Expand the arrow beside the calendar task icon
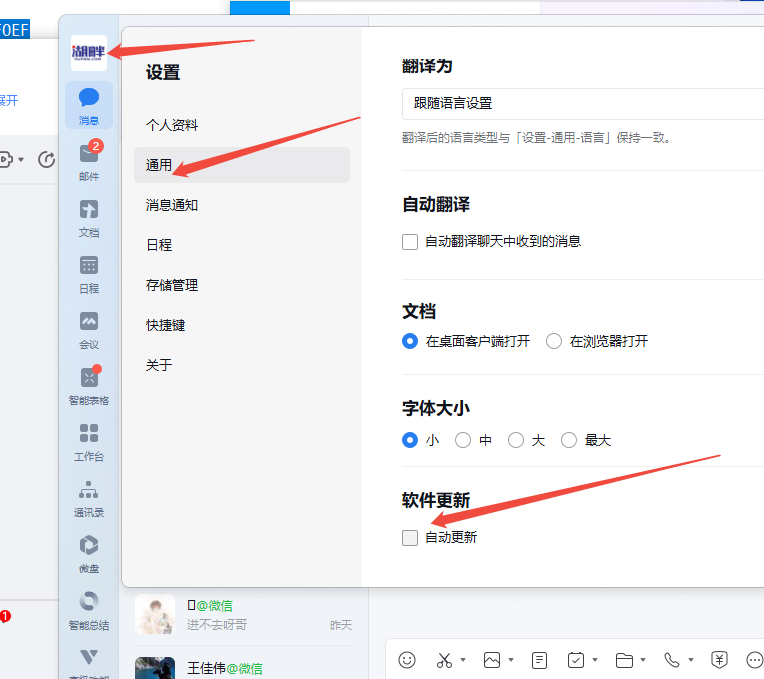Image resolution: width=764 pixels, height=679 pixels. (x=595, y=660)
